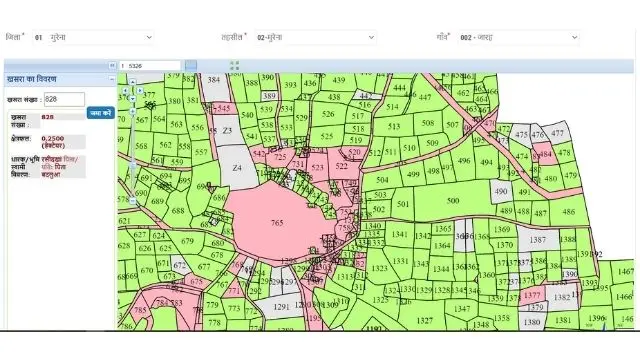Zoom out using the minus icon
This screenshot has height=360, width=640.
coord(133,201)
